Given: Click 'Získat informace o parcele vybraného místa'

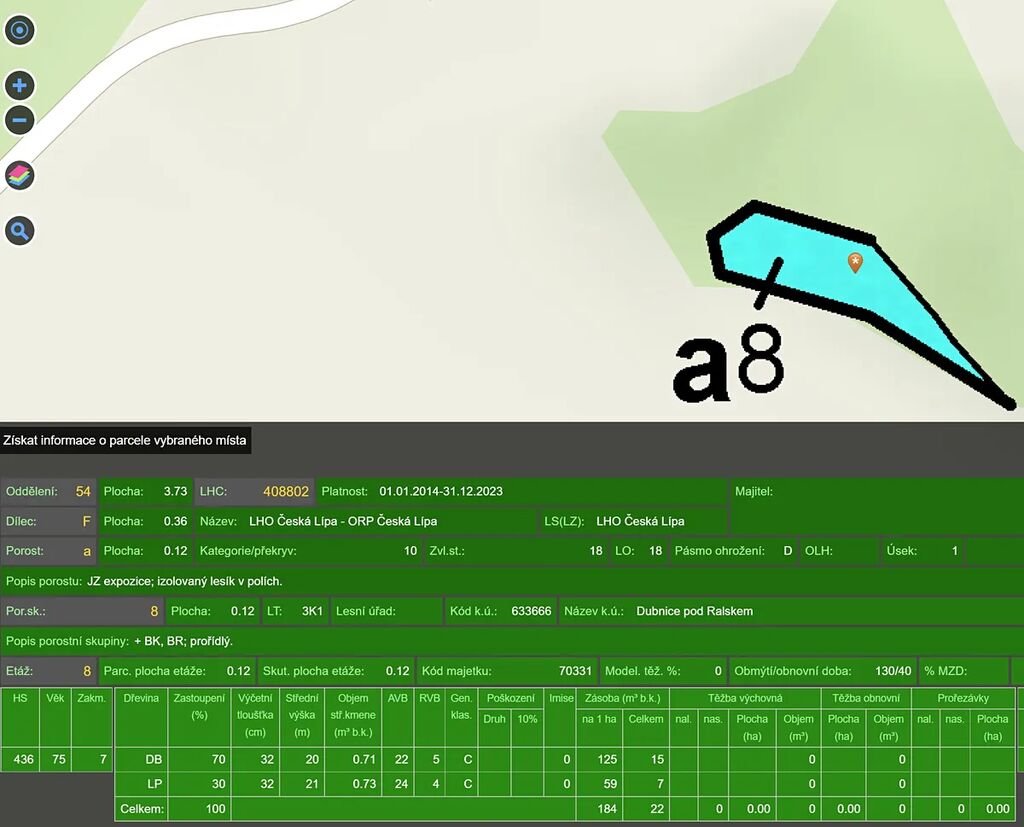Looking at the screenshot, I should (x=125, y=440).
